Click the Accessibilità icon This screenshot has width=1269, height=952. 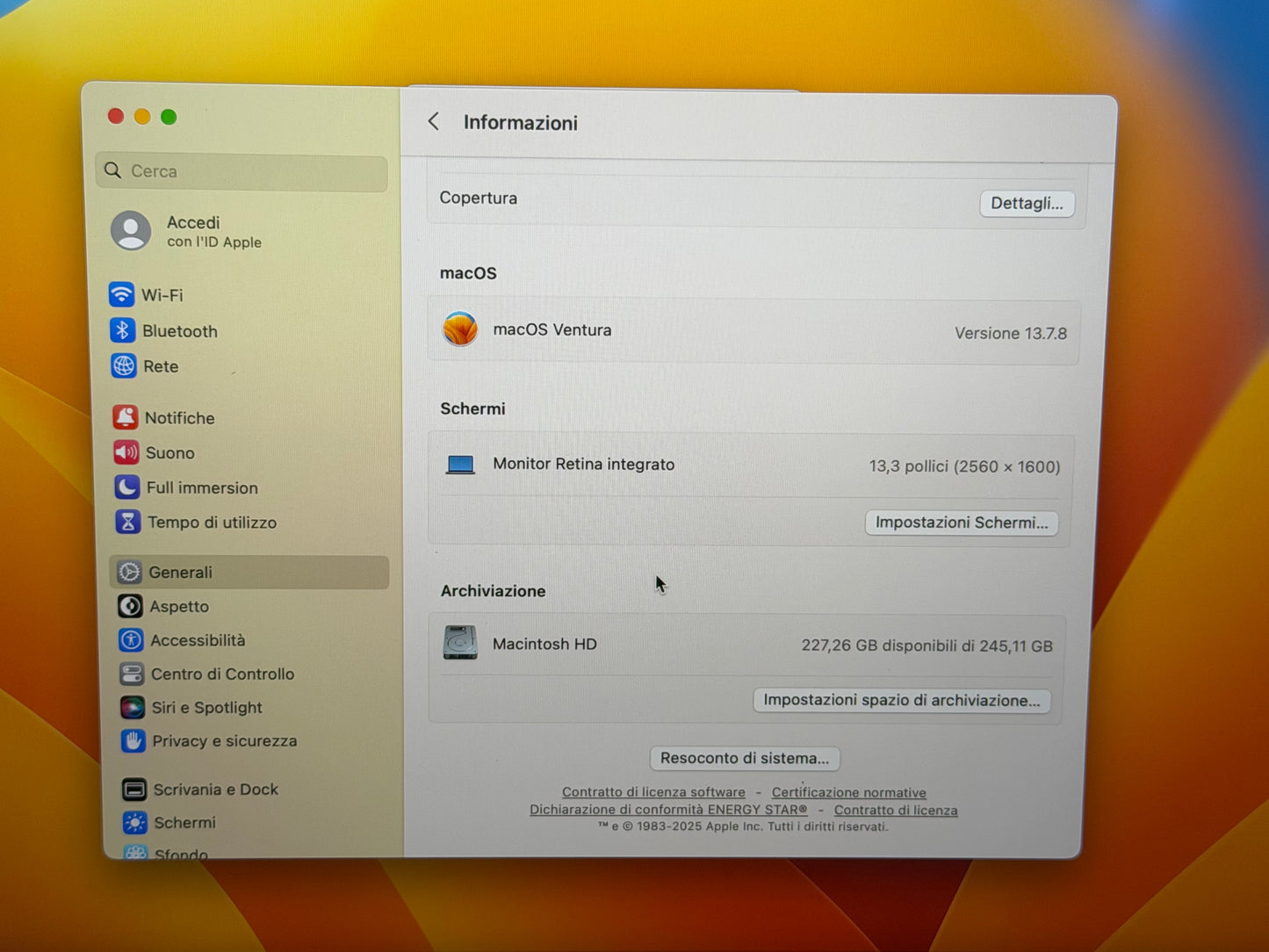[x=131, y=640]
